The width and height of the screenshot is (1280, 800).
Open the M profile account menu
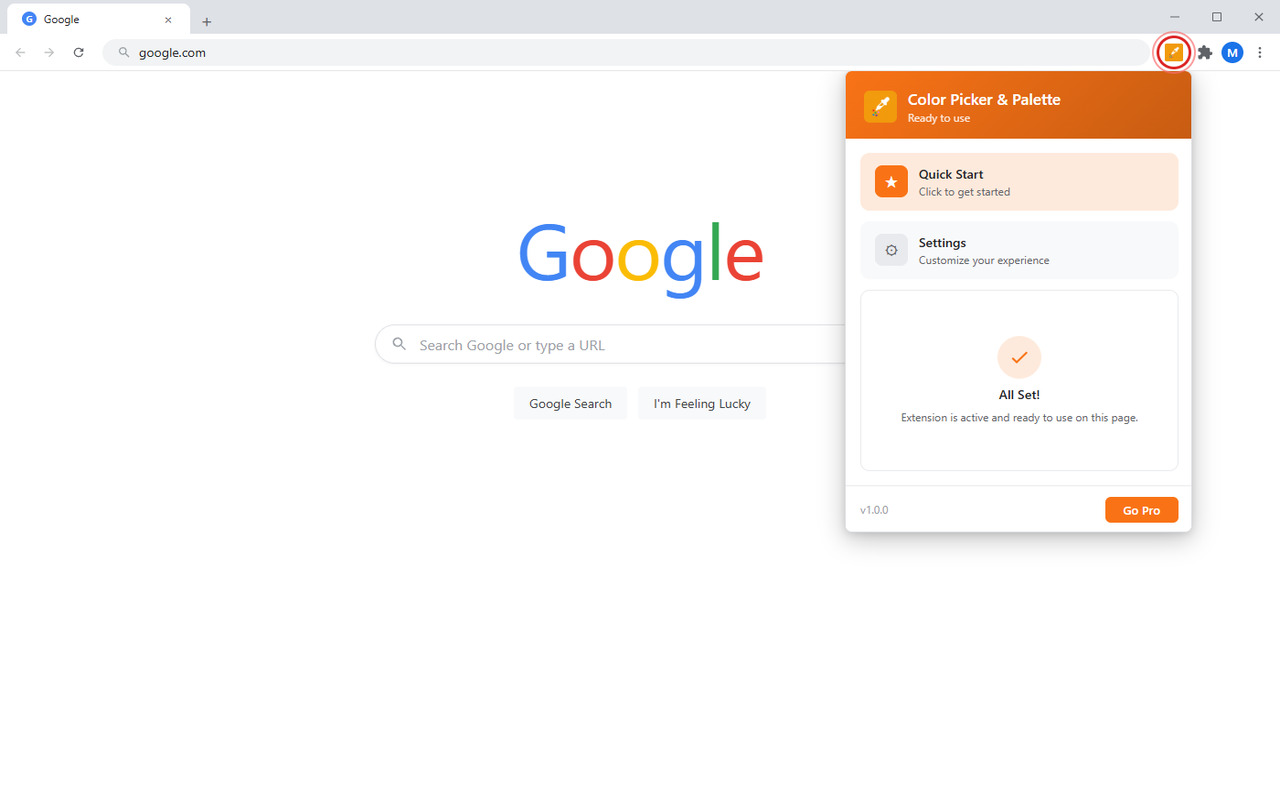[1232, 52]
